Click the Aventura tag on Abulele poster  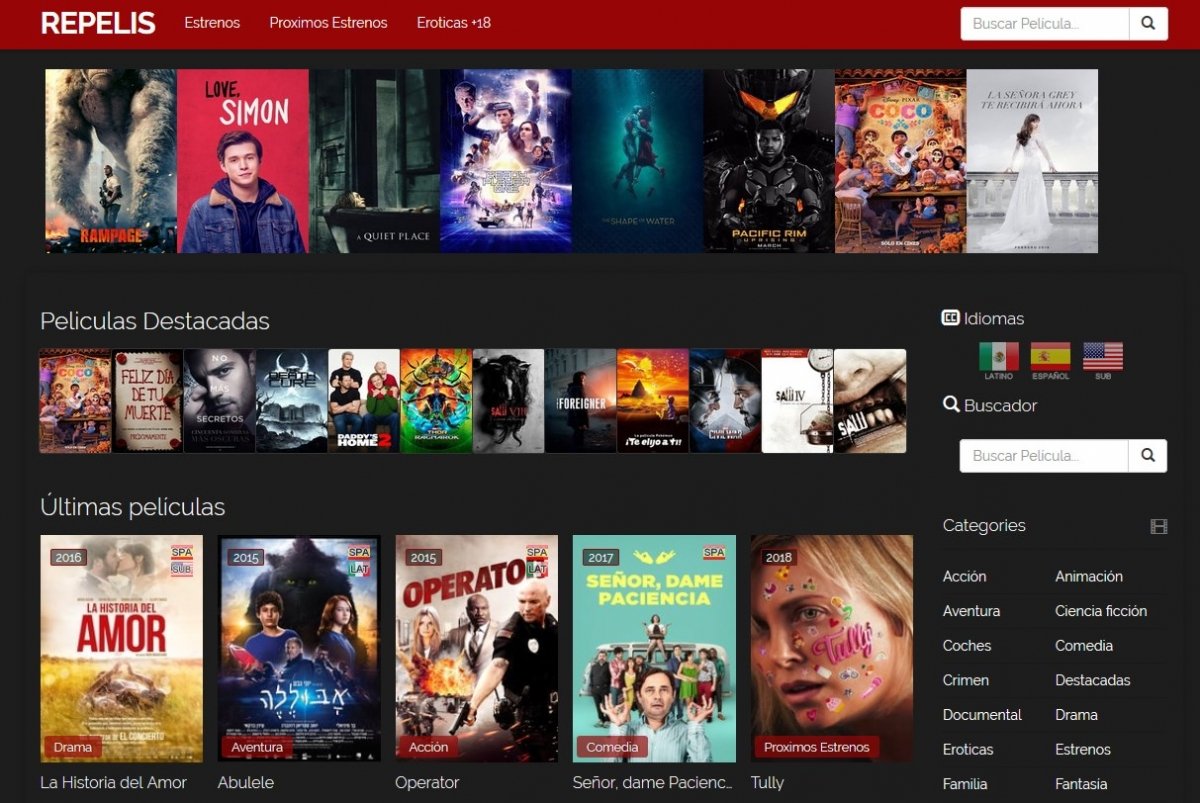pyautogui.click(x=257, y=747)
